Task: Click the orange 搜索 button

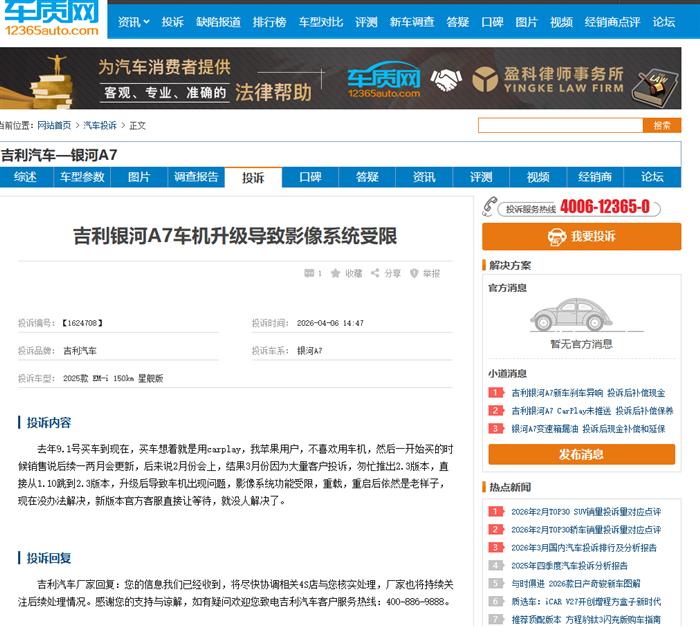Action: 661,125
